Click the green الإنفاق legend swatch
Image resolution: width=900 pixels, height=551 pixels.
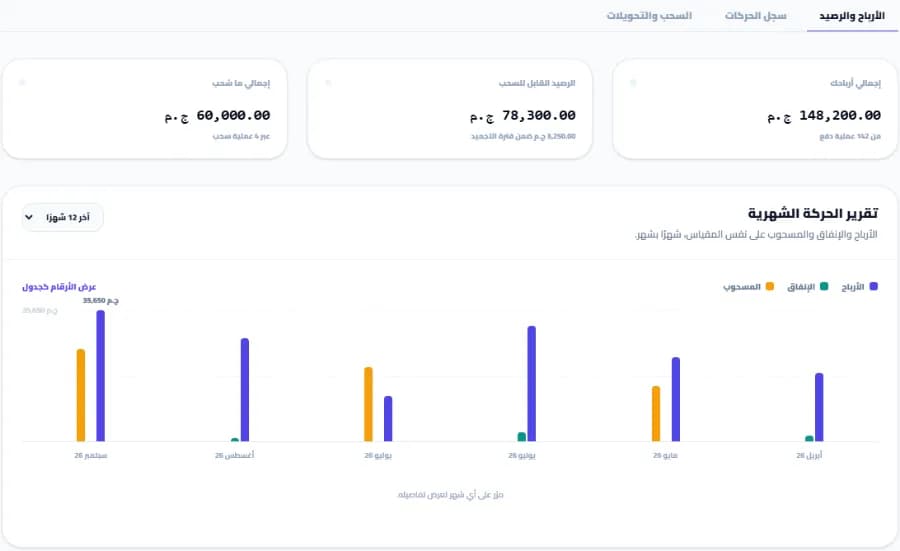coord(824,286)
